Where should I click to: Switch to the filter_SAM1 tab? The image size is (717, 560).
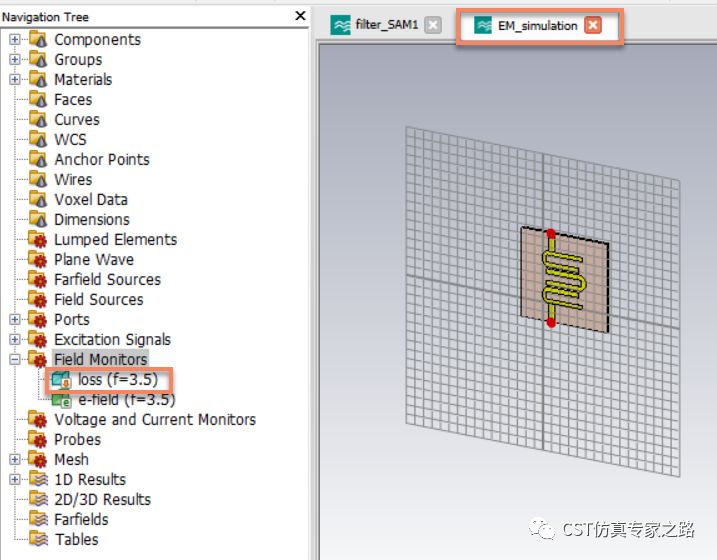[386, 25]
